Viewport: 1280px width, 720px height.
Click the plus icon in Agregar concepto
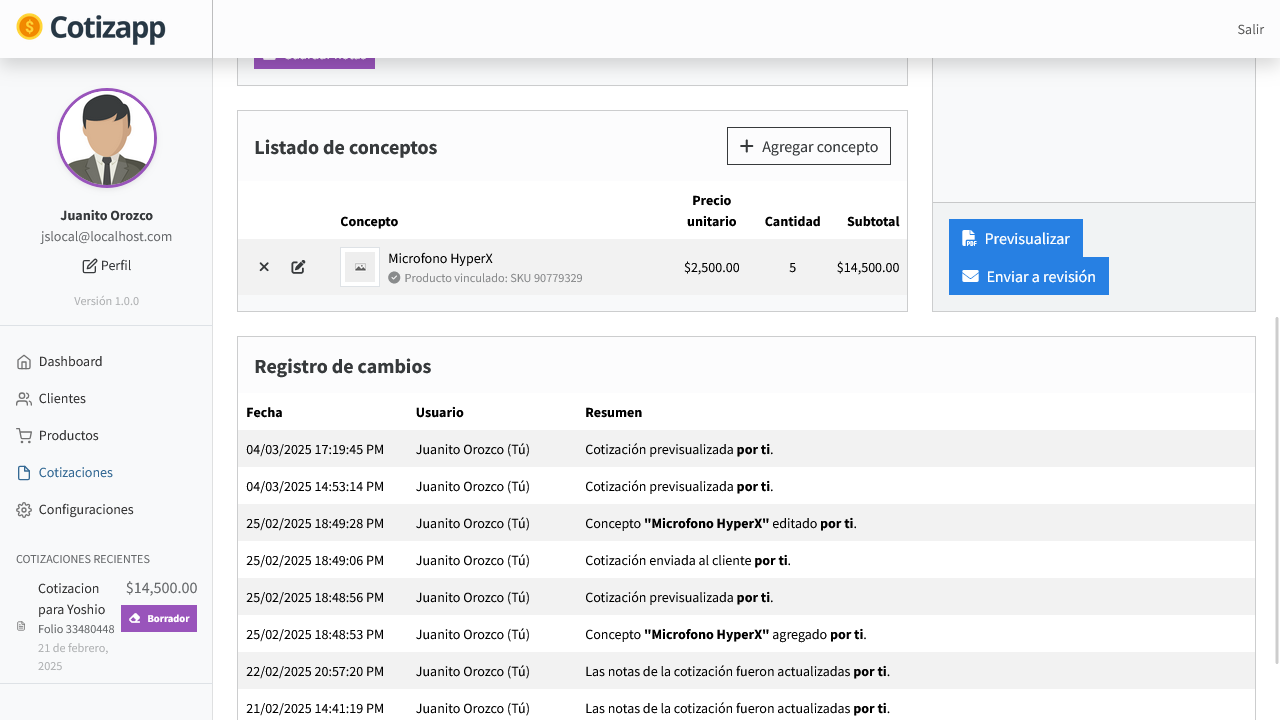(746, 146)
